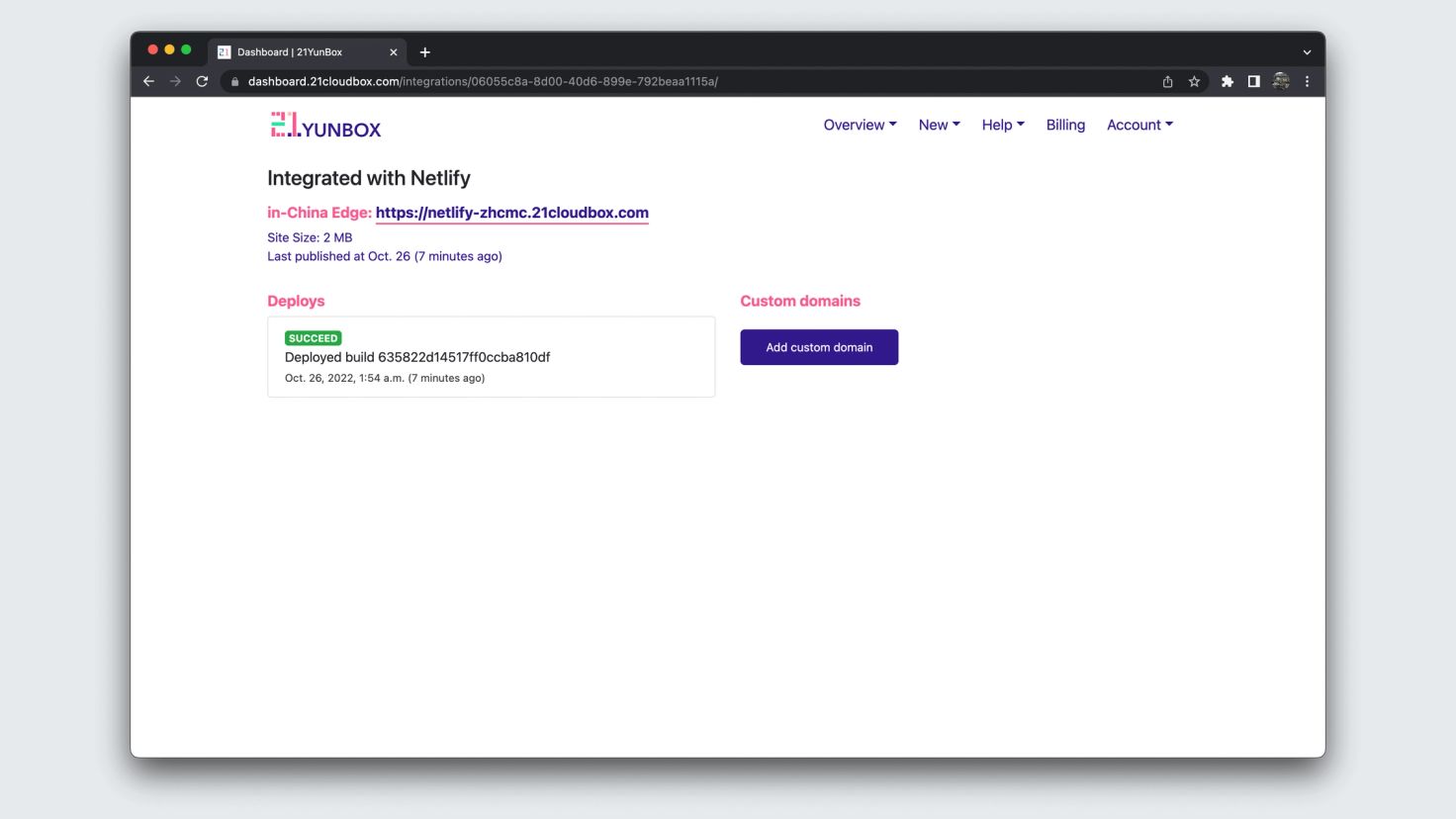This screenshot has width=1456, height=819.
Task: Click the Custom domains heading
Action: 800,301
